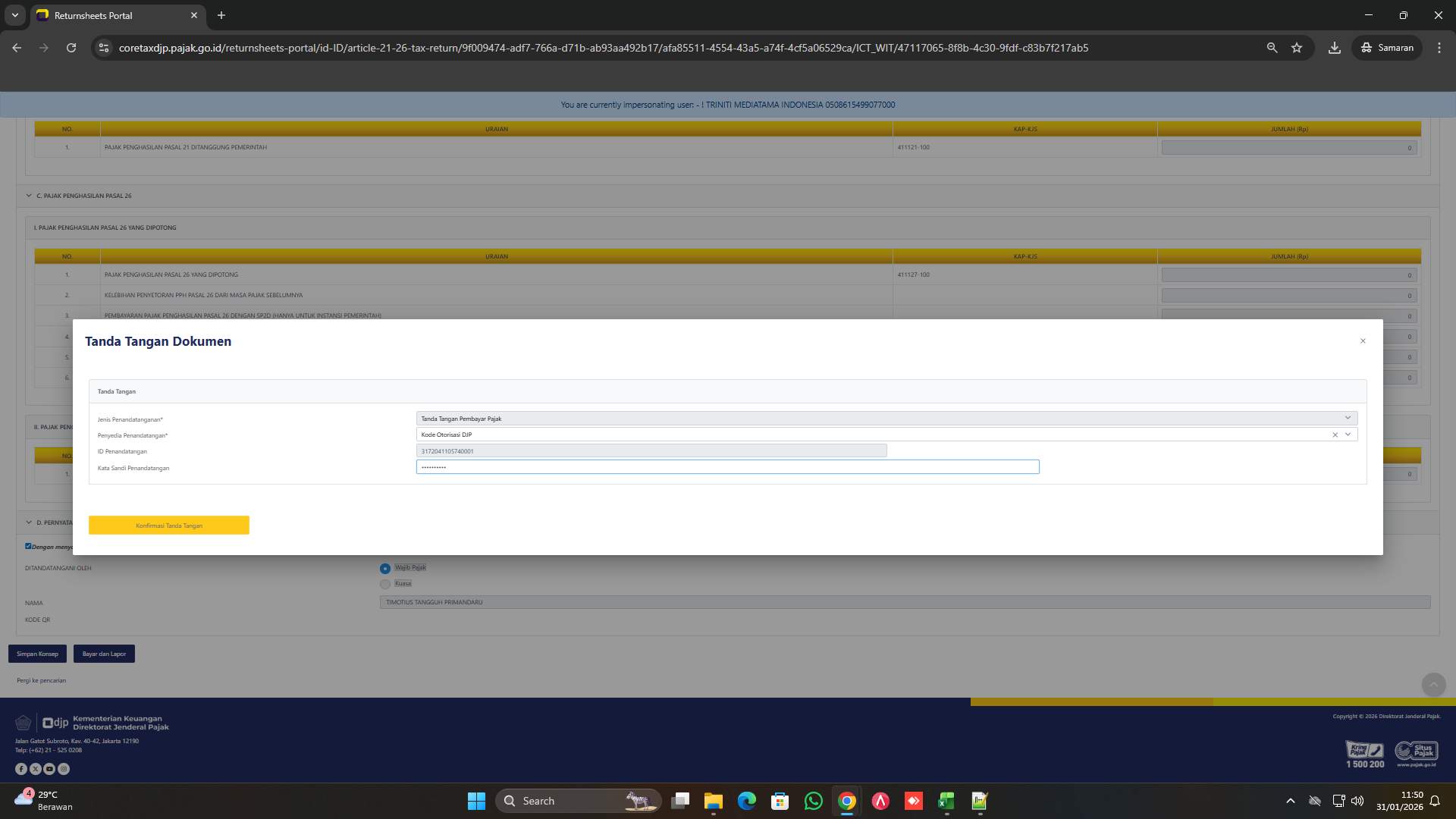Viewport: 1456px width, 819px height.
Task: Open the Penyedia Penandatangan dropdown
Action: pos(1348,435)
